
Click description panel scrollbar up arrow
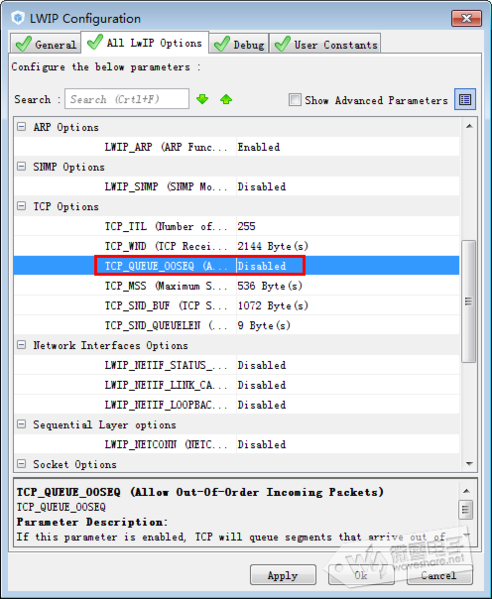pos(466,491)
